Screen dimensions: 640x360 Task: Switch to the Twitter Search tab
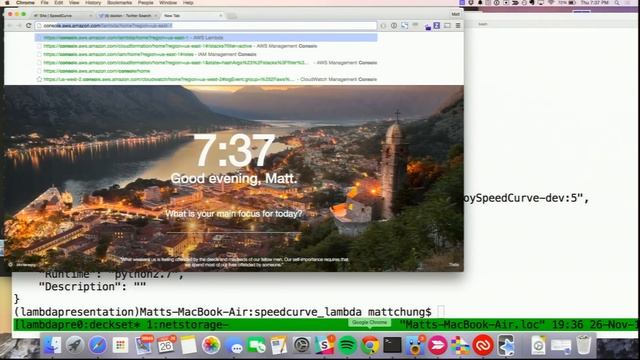tap(127, 16)
